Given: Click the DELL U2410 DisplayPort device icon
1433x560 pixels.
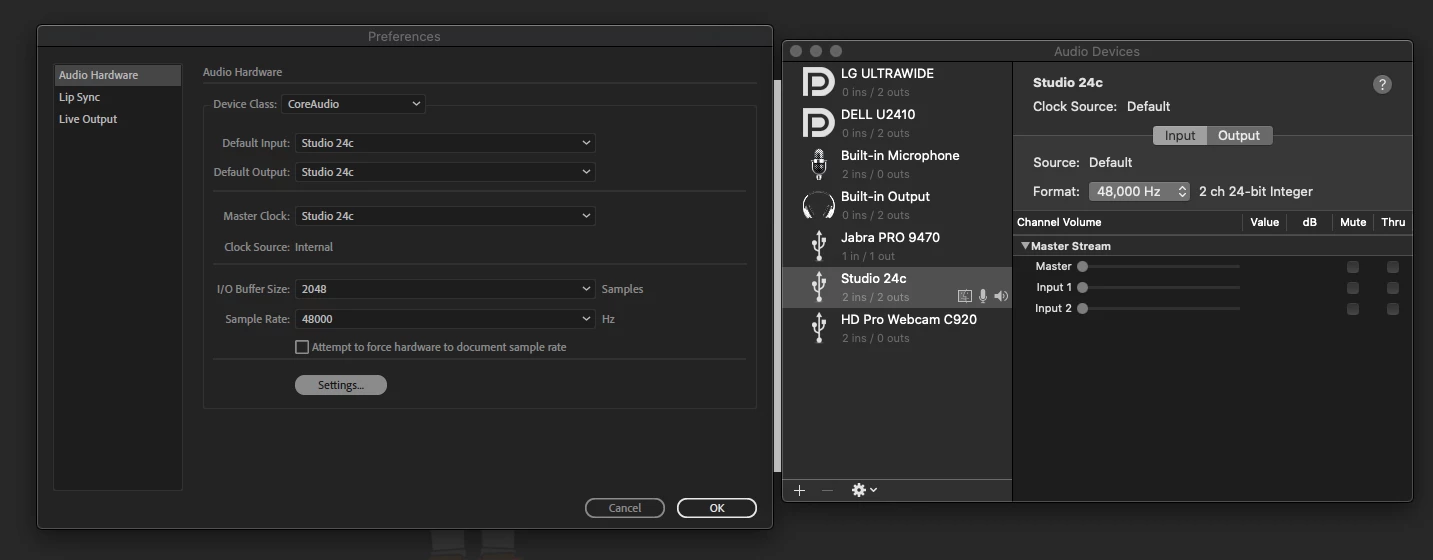Looking at the screenshot, I should click(818, 123).
